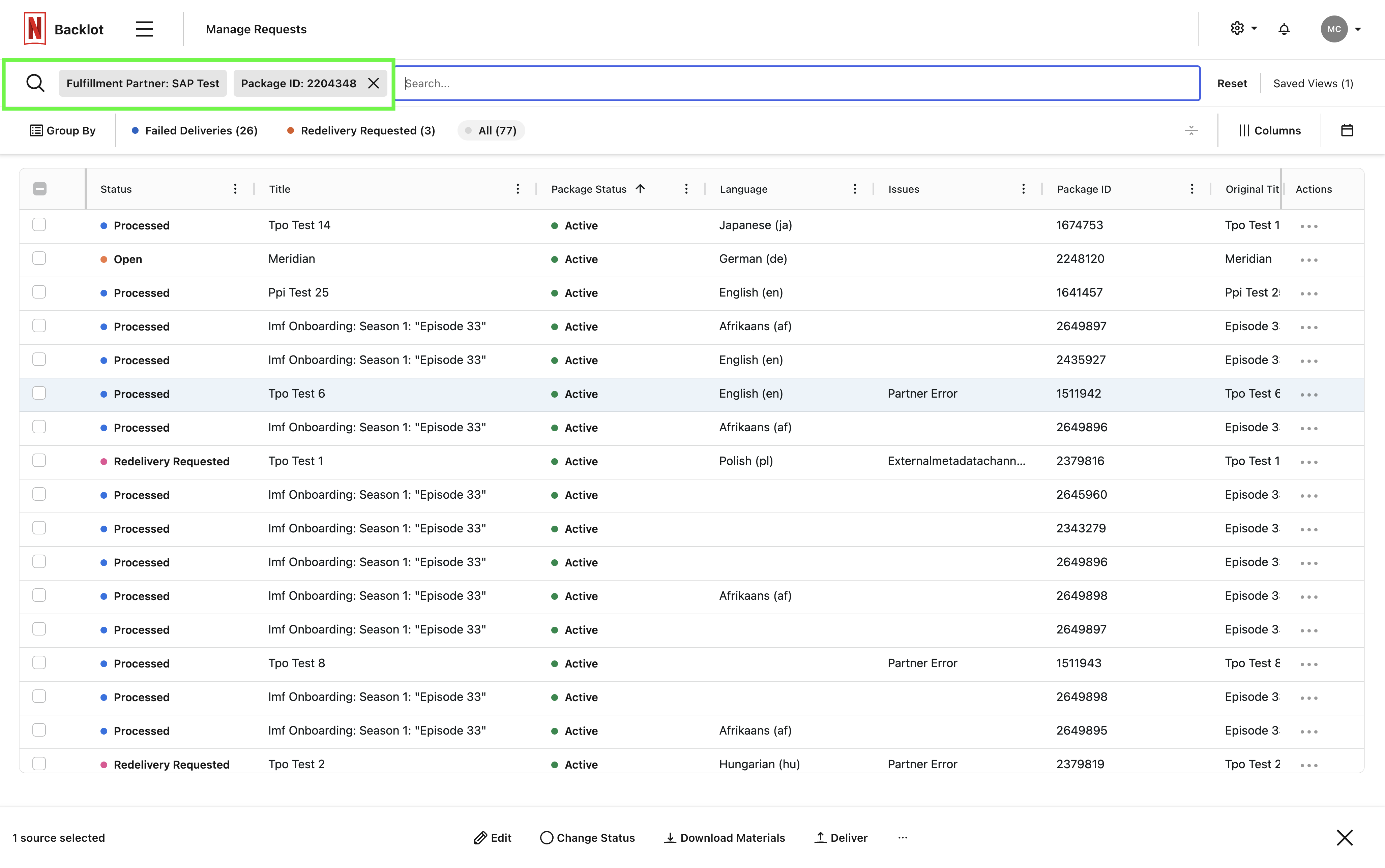This screenshot has height=868, width=1385.
Task: Open the Status column options menu
Action: (235, 189)
